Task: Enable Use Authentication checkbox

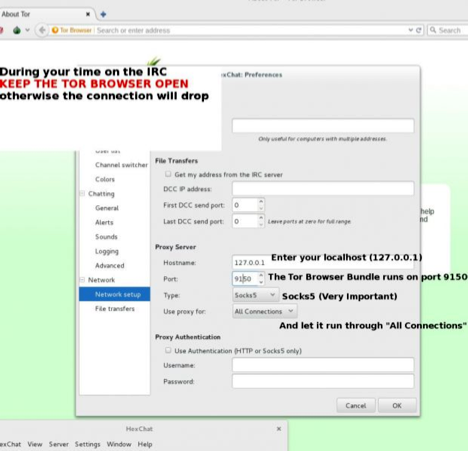Action: [x=168, y=350]
